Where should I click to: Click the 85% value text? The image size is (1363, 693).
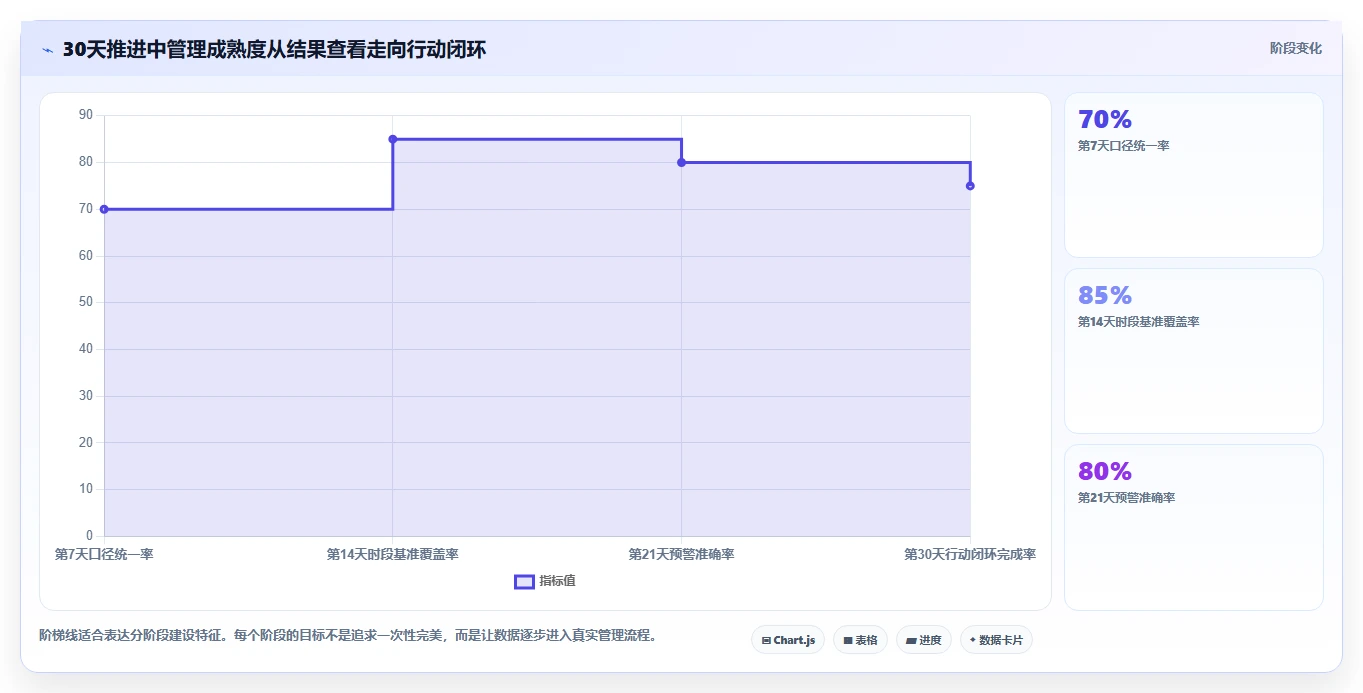[x=1105, y=296]
